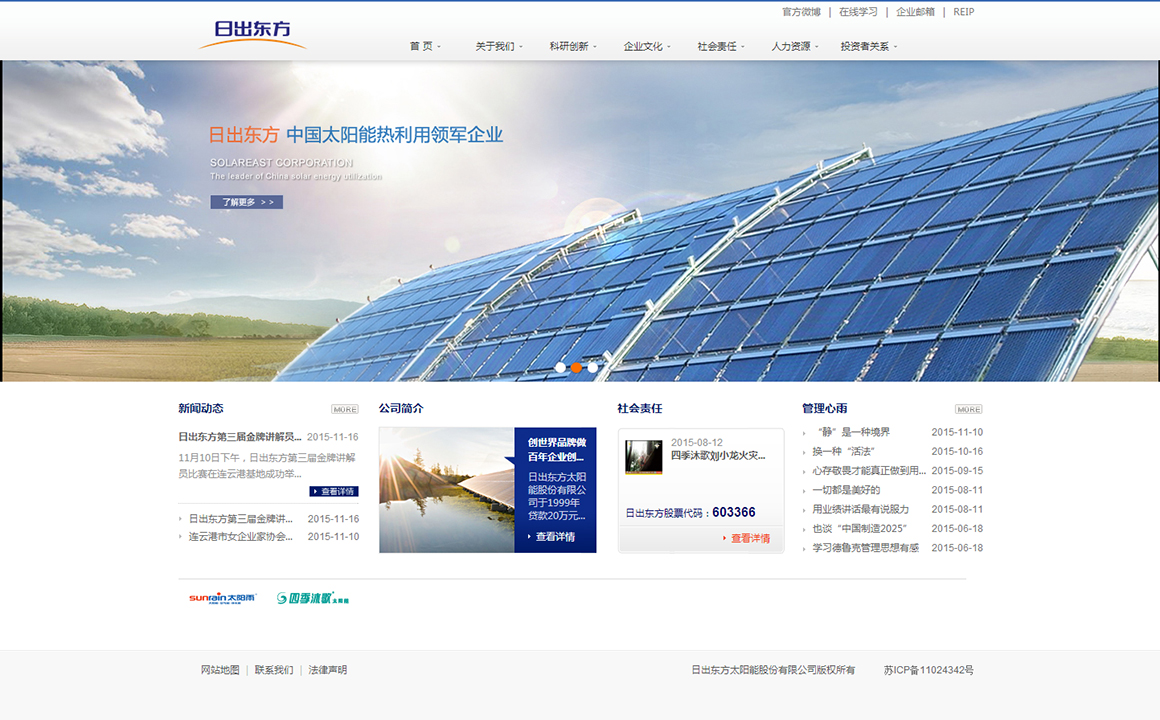
Task: Open the article 四季沐歌刘小龙火灾... dated 2015-08-12
Action: pos(718,455)
